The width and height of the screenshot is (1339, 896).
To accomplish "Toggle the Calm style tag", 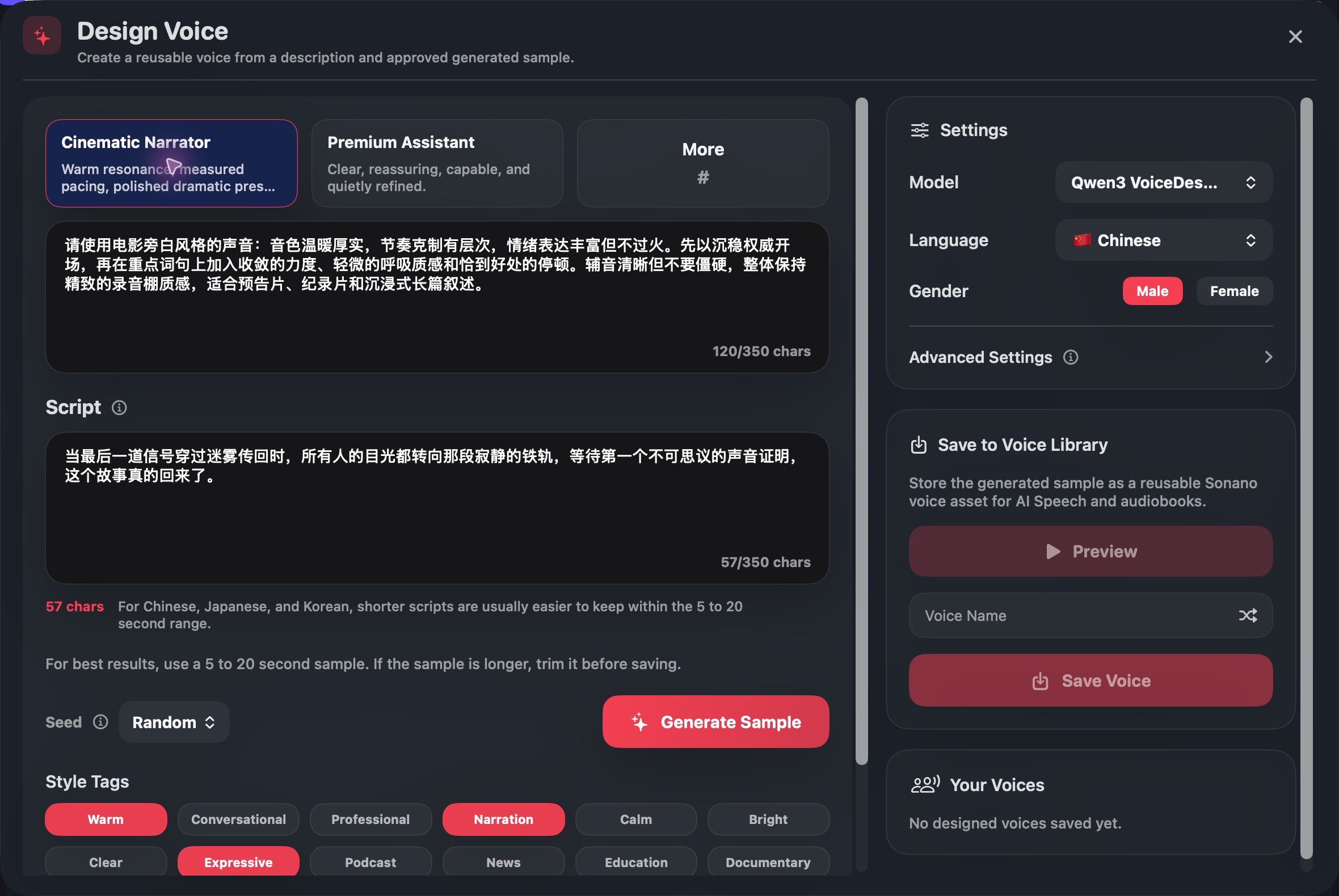I will click(x=636, y=819).
